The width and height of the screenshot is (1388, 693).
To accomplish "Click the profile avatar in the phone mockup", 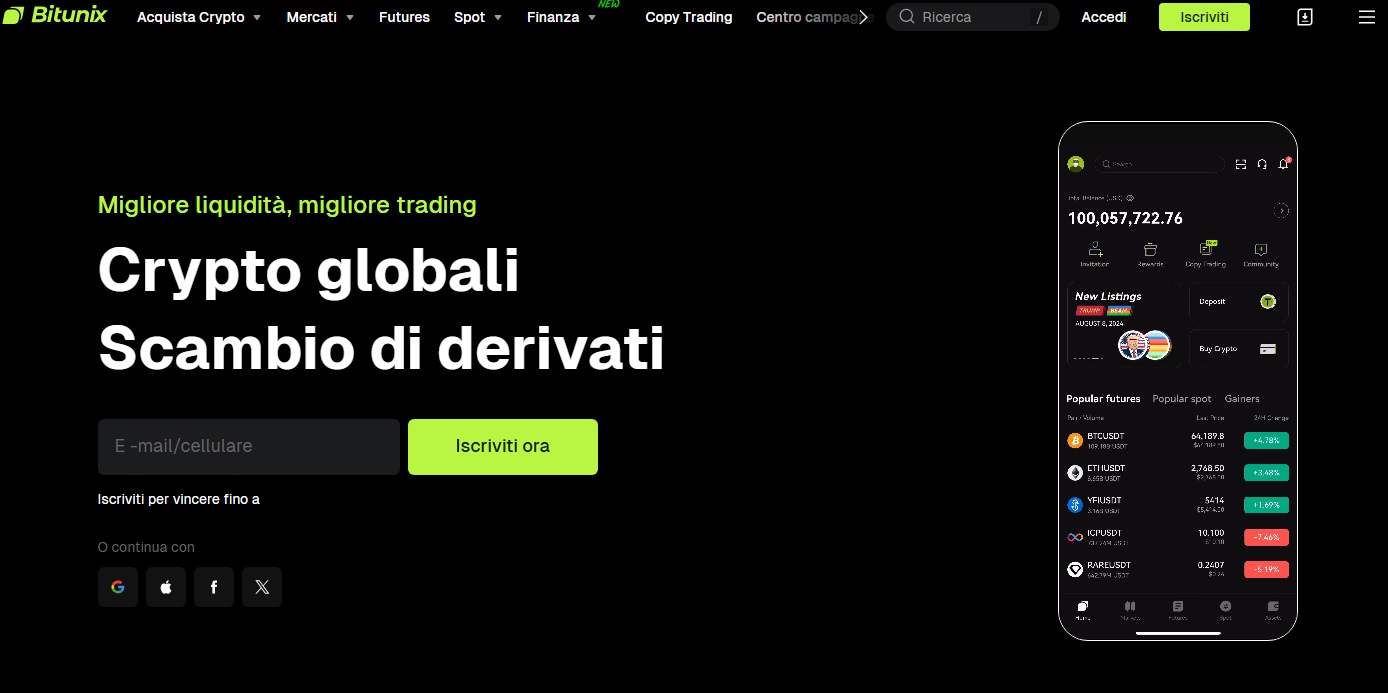I will coord(1076,164).
